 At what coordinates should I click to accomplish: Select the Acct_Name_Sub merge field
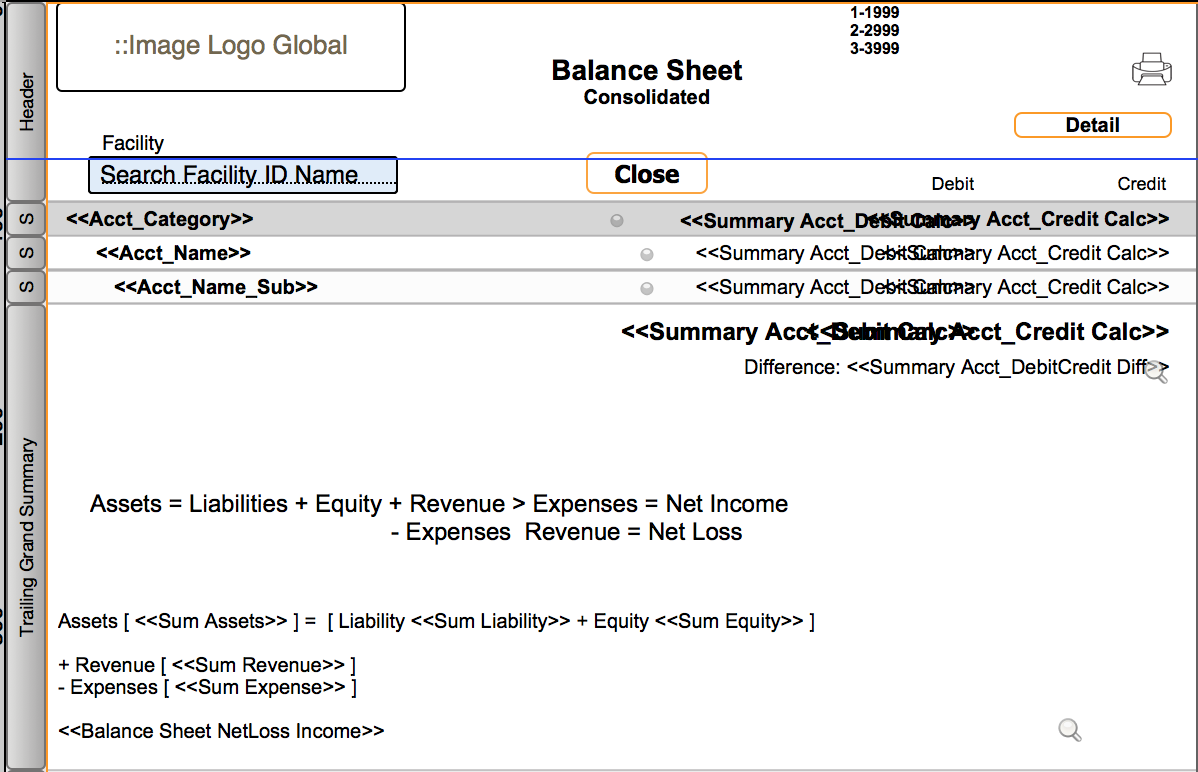(x=216, y=287)
